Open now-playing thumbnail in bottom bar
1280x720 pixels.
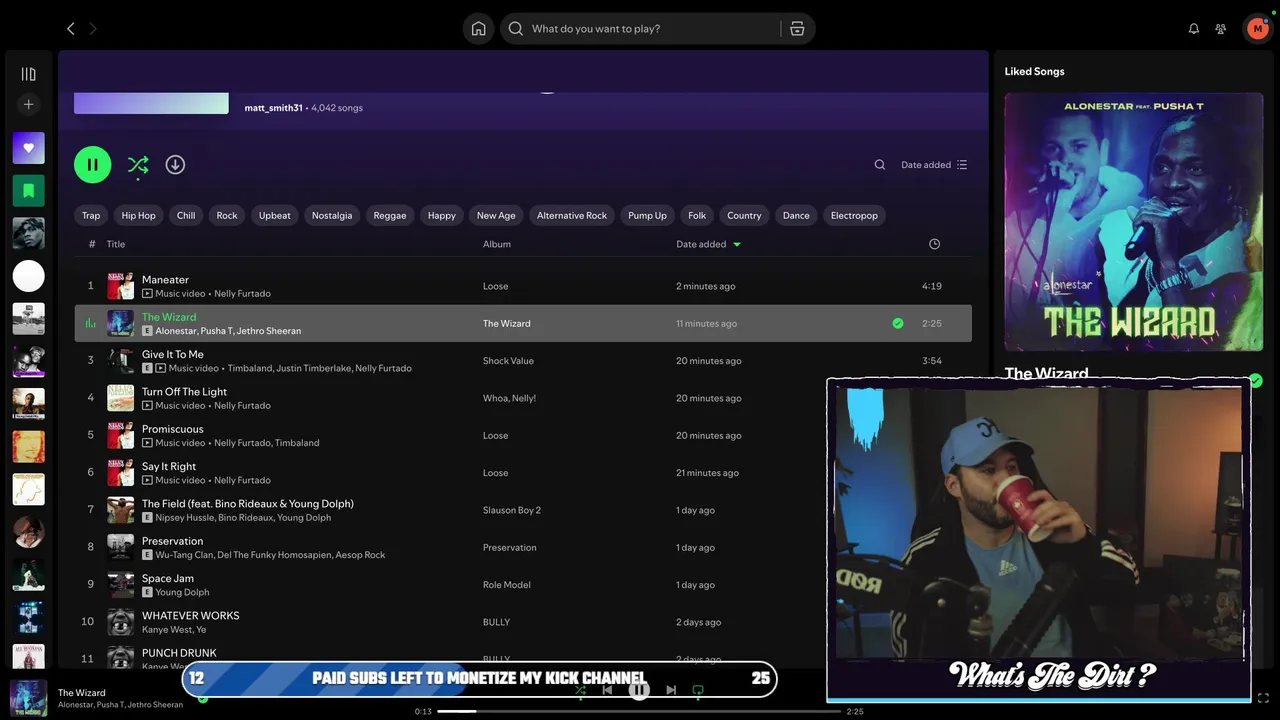tap(28, 698)
